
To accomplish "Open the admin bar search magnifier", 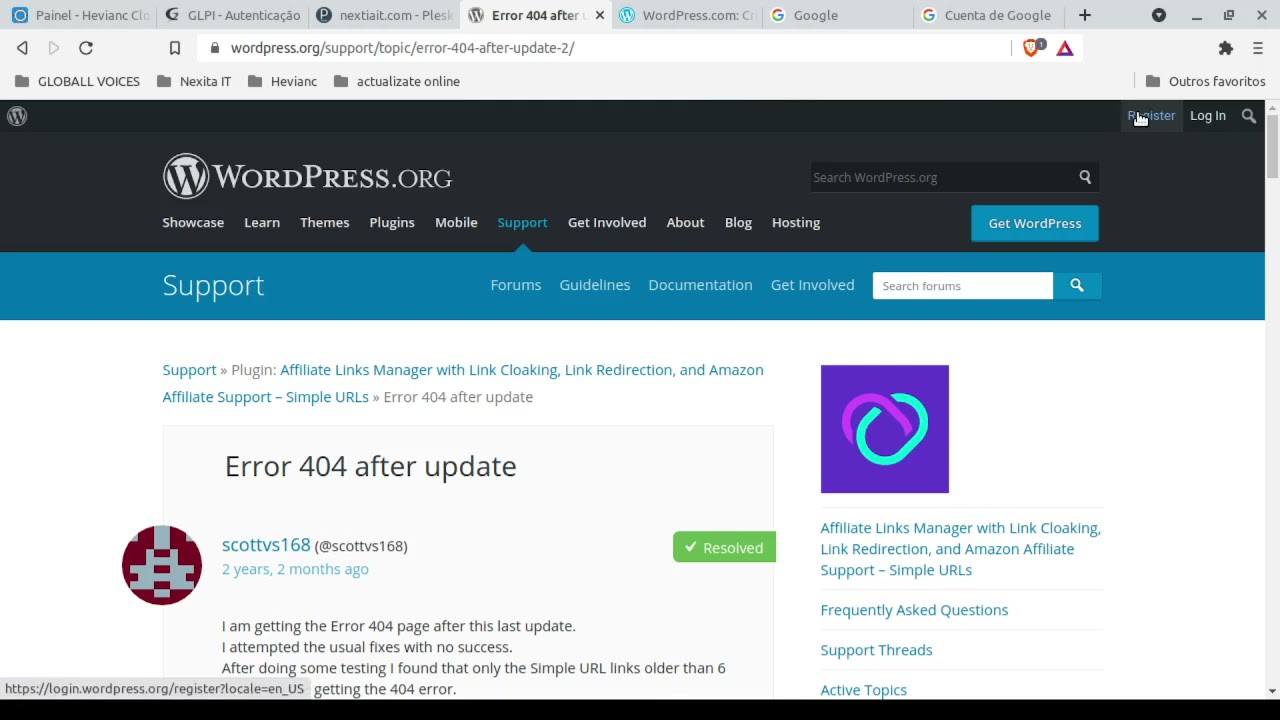I will tap(1249, 116).
